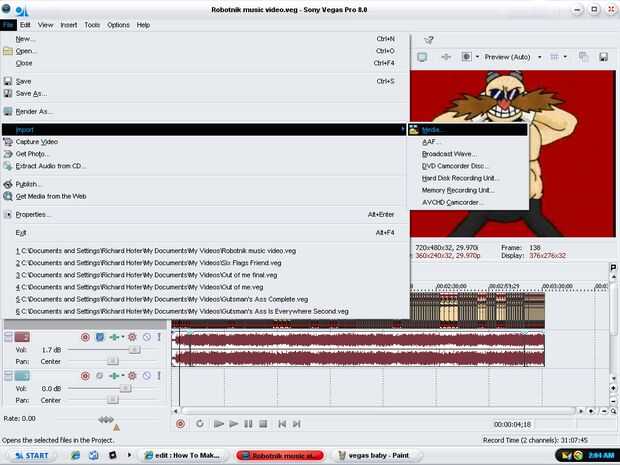This screenshot has width=620, height=465.
Task: Toggle invert phase on 1.7 dB track
Action: [100, 337]
